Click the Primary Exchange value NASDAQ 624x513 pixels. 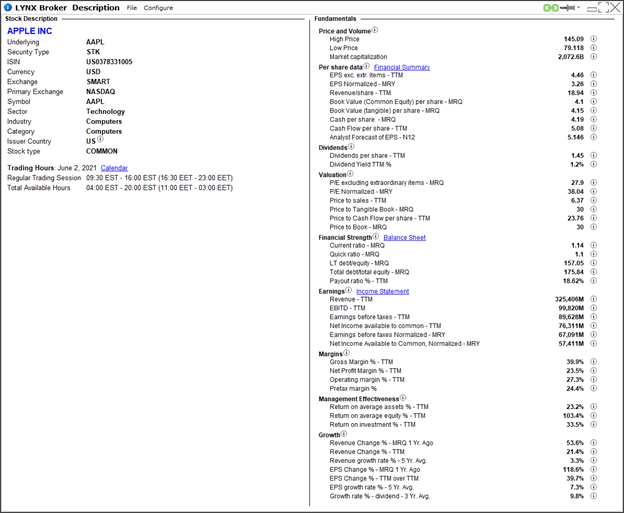tap(101, 92)
